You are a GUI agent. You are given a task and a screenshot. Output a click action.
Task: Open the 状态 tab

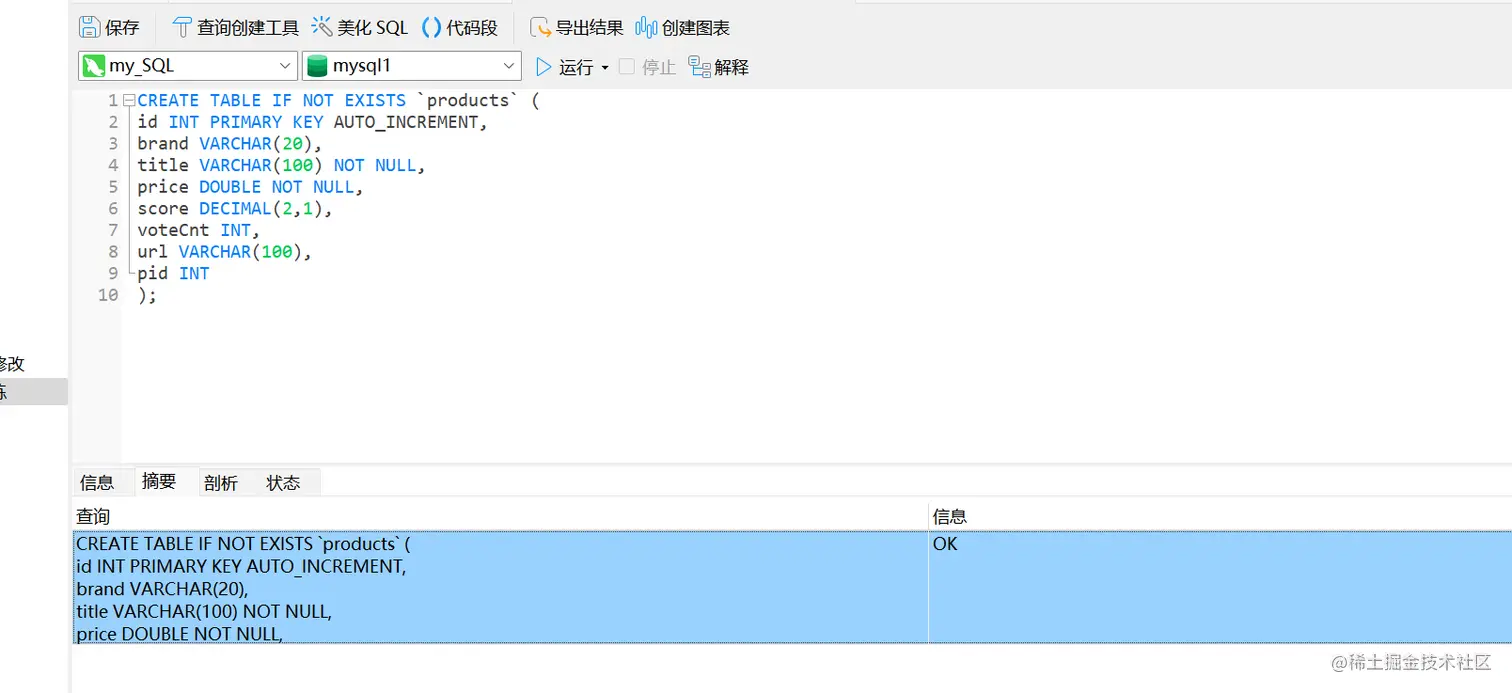pyautogui.click(x=283, y=483)
